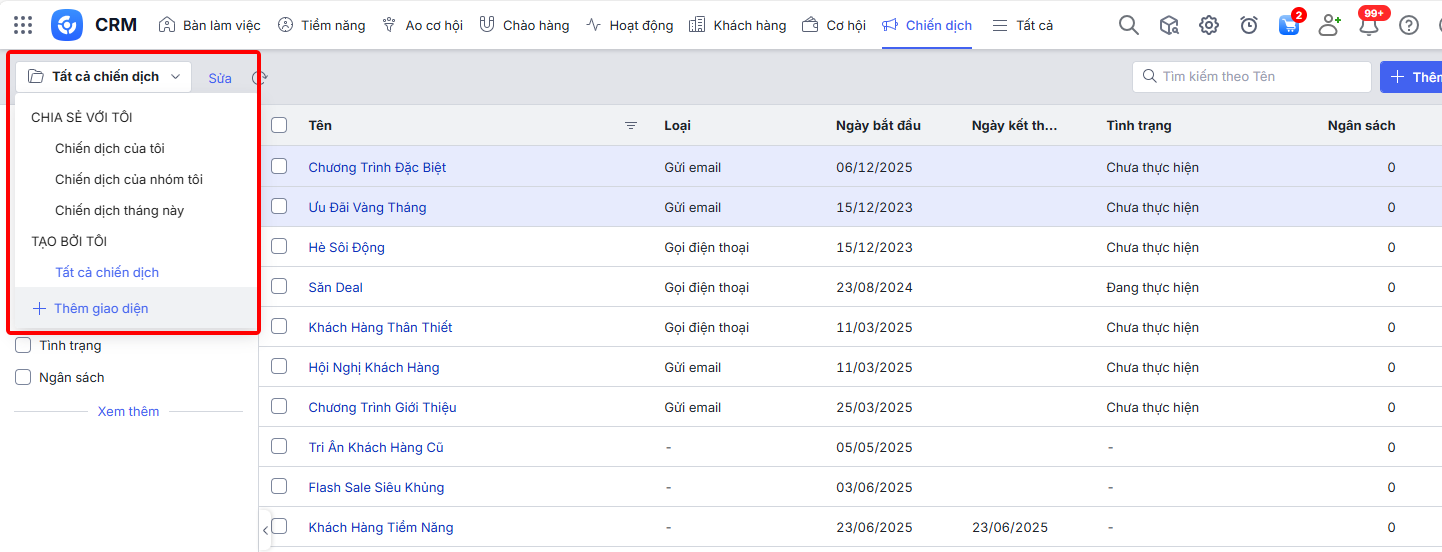Select Chiến dịch của tôi view
The image size is (1442, 552).
click(x=110, y=148)
